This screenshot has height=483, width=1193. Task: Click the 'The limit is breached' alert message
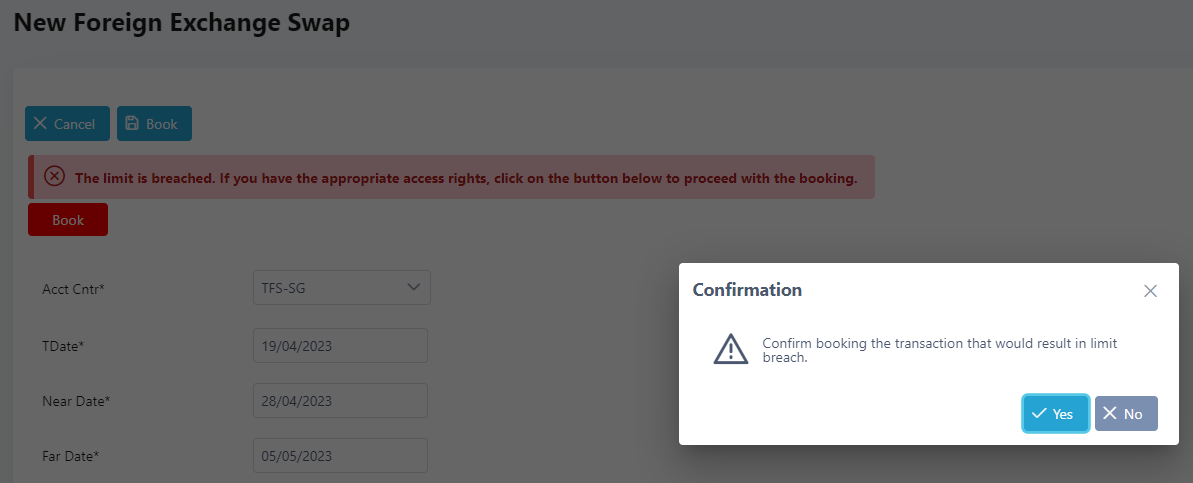point(466,179)
